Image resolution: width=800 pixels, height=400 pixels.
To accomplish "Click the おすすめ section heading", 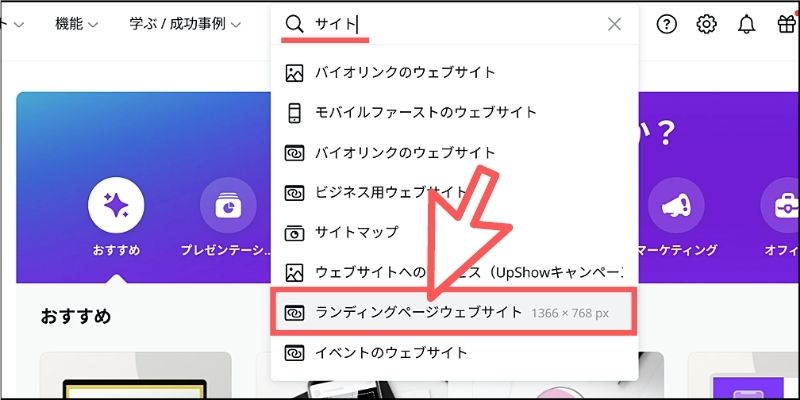I will [76, 316].
